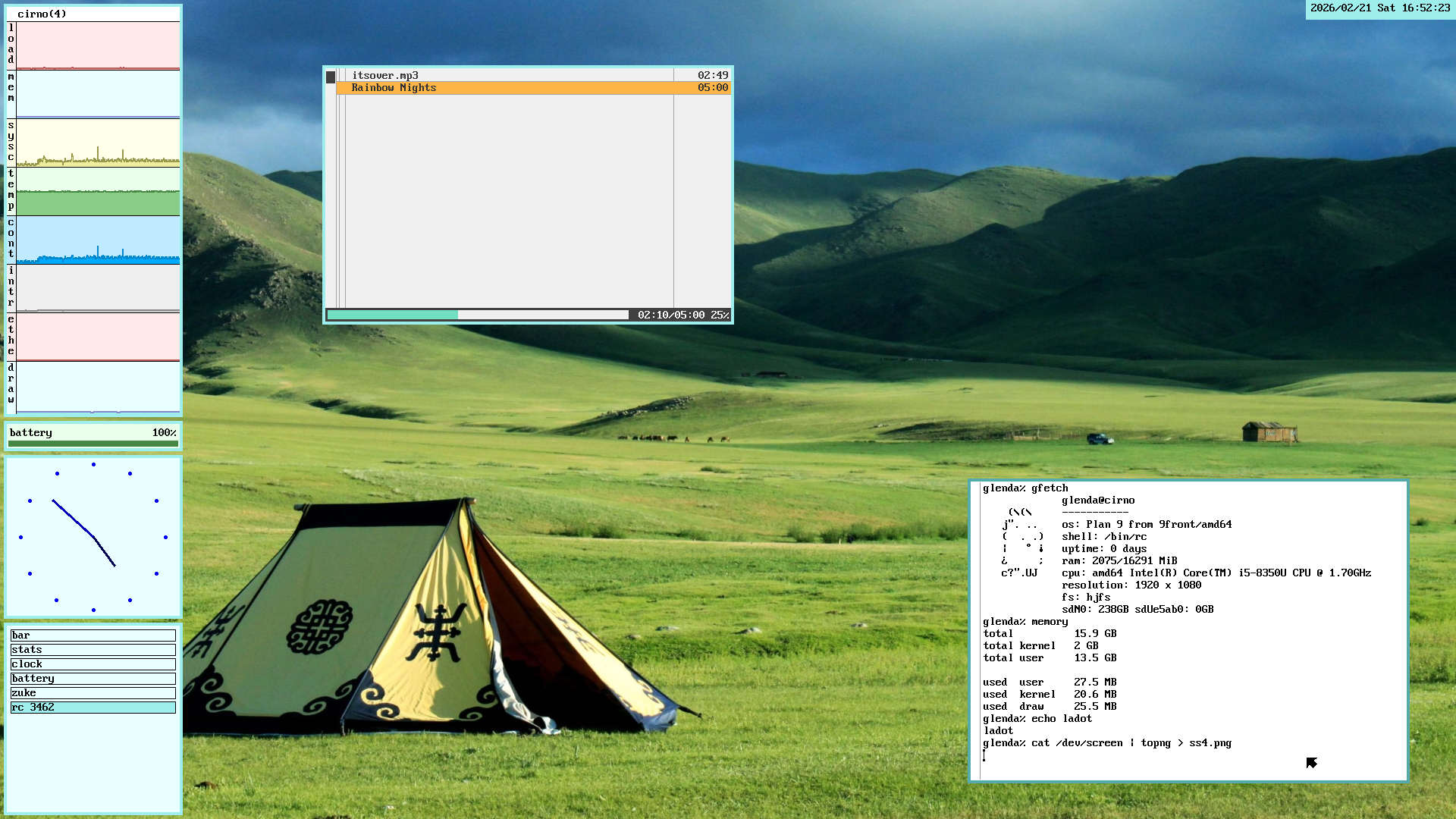Screen dimensions: 1456x819
Task: Click the date and time bar
Action: click(x=1379, y=8)
